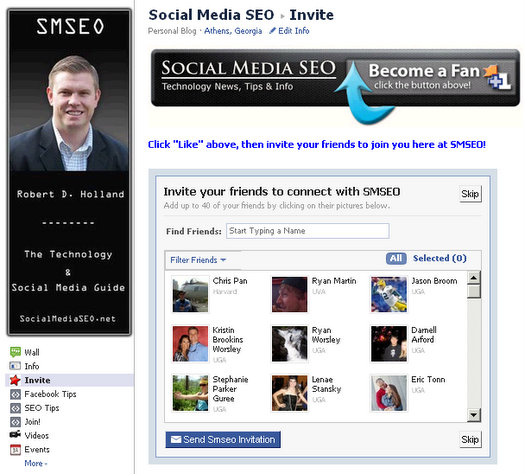Click the Events calendar icon

15,450
